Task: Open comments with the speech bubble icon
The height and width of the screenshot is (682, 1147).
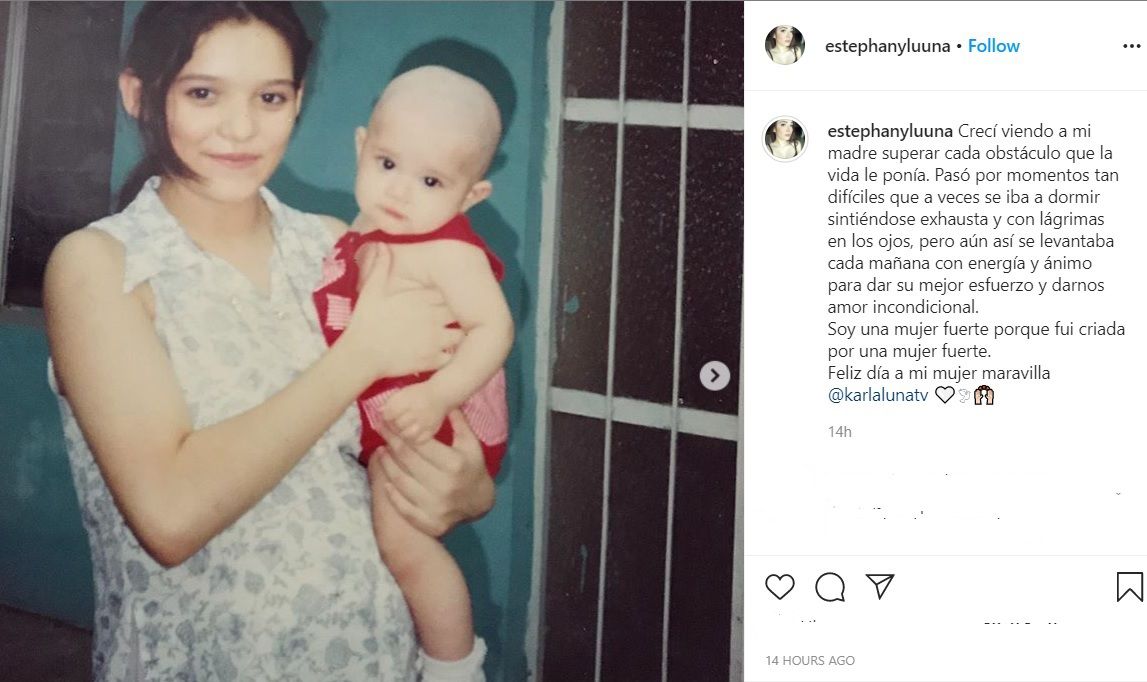Action: [830, 587]
